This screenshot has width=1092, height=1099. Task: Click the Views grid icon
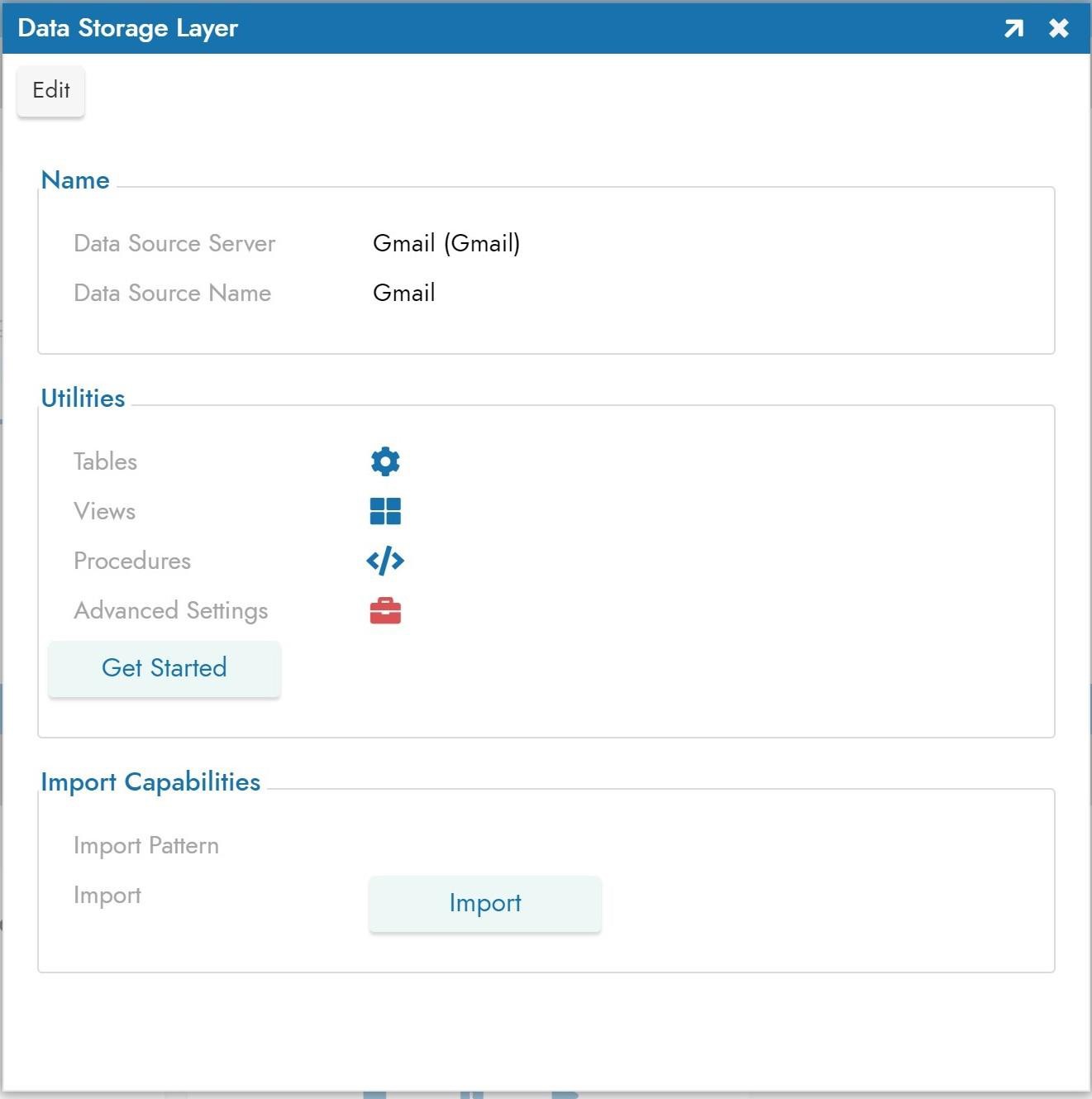(385, 511)
